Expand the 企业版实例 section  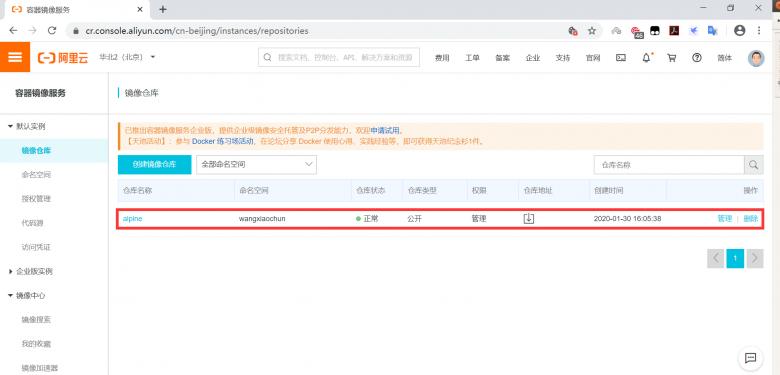click(31, 272)
